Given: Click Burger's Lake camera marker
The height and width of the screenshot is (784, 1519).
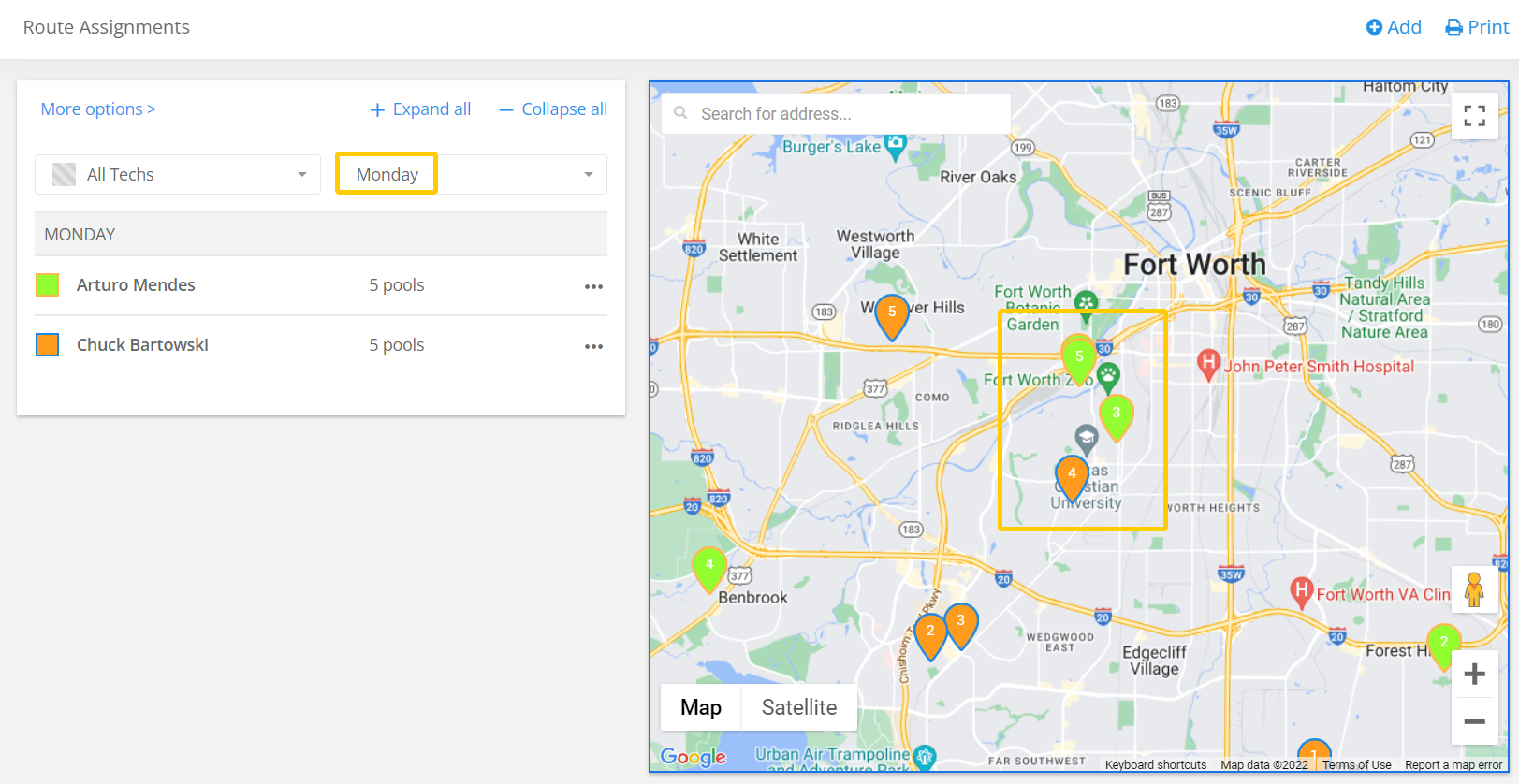Looking at the screenshot, I should tap(895, 146).
